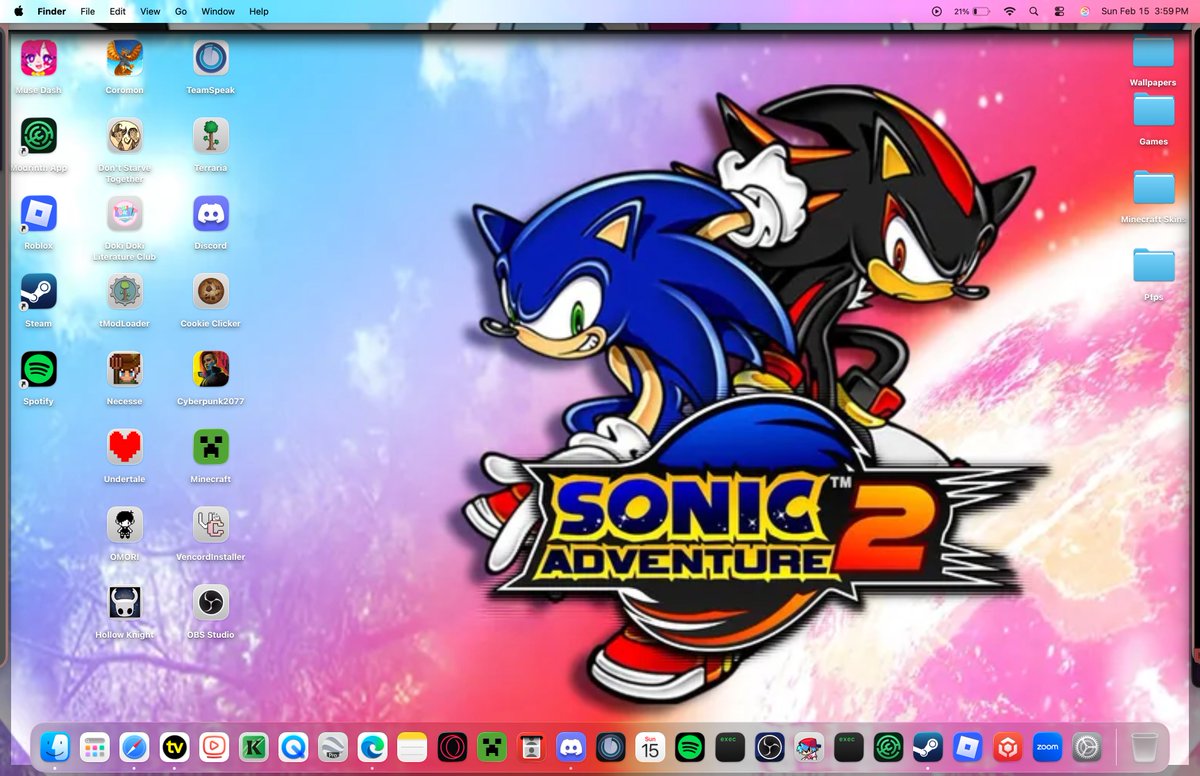Select the Don't Starve Together icon
Screen dimensions: 1200x776
click(x=125, y=136)
